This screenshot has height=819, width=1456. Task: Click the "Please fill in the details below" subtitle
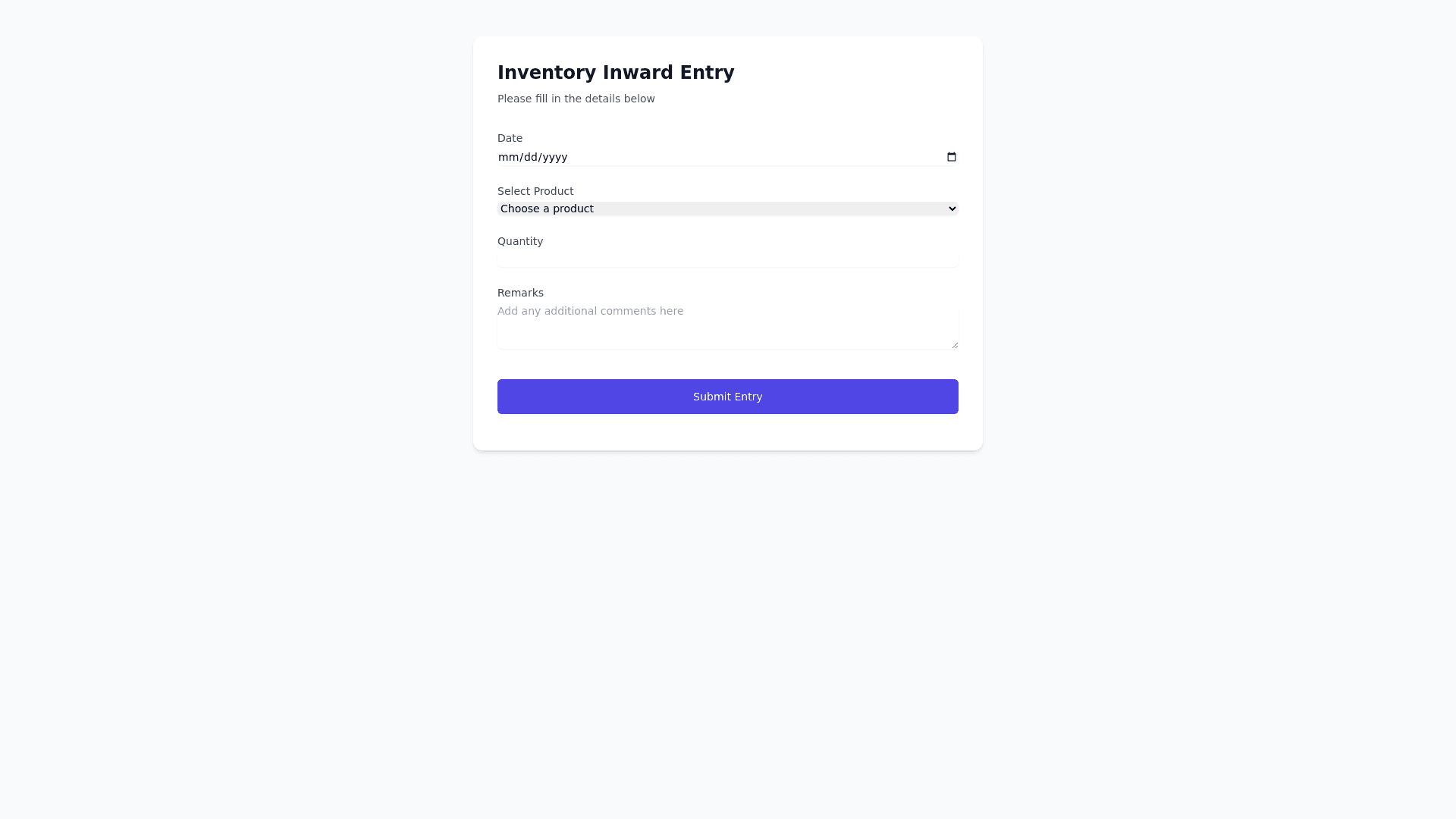click(x=576, y=99)
